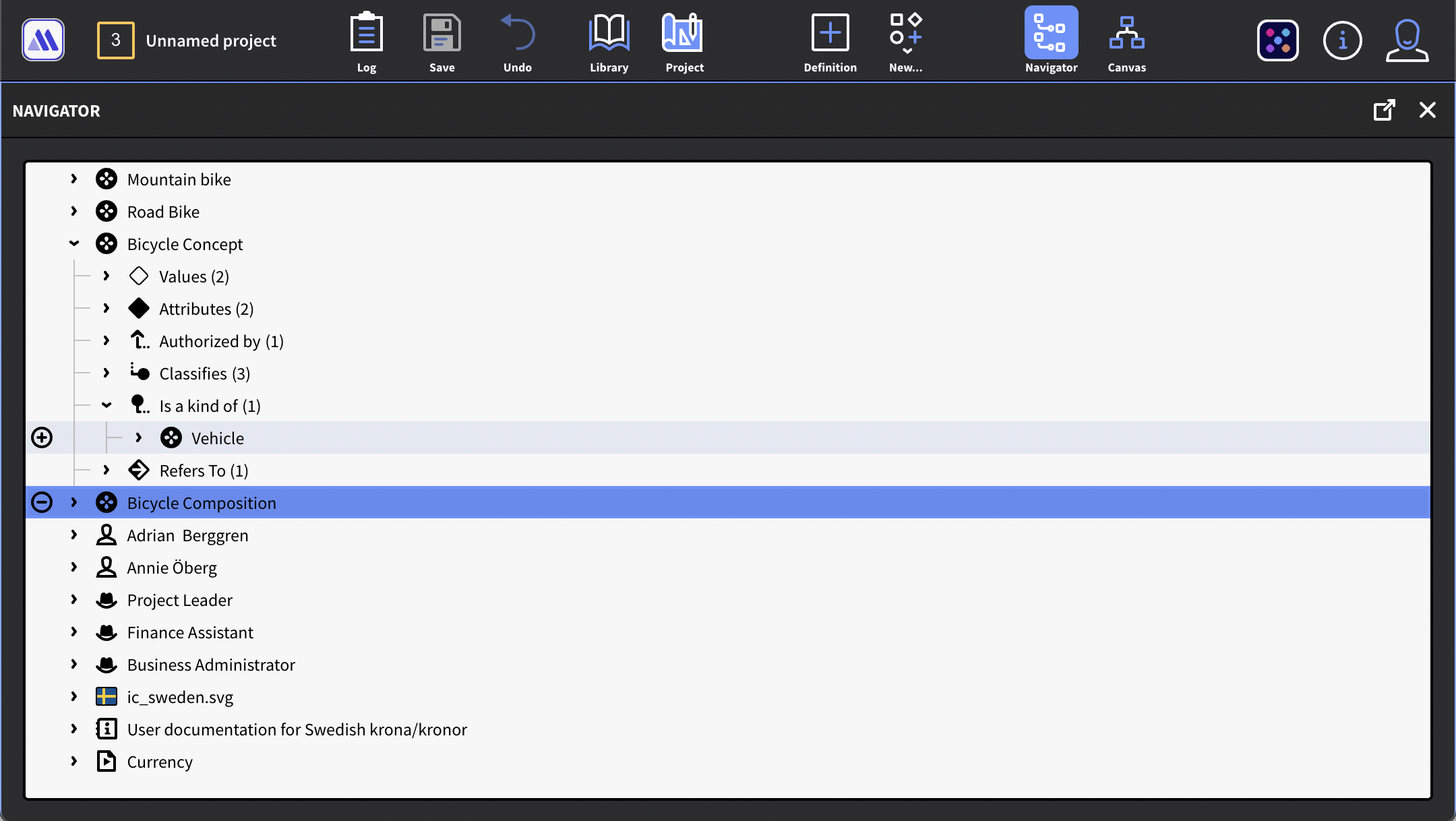This screenshot has height=821, width=1456.
Task: Click the info circle icon
Action: (1342, 40)
